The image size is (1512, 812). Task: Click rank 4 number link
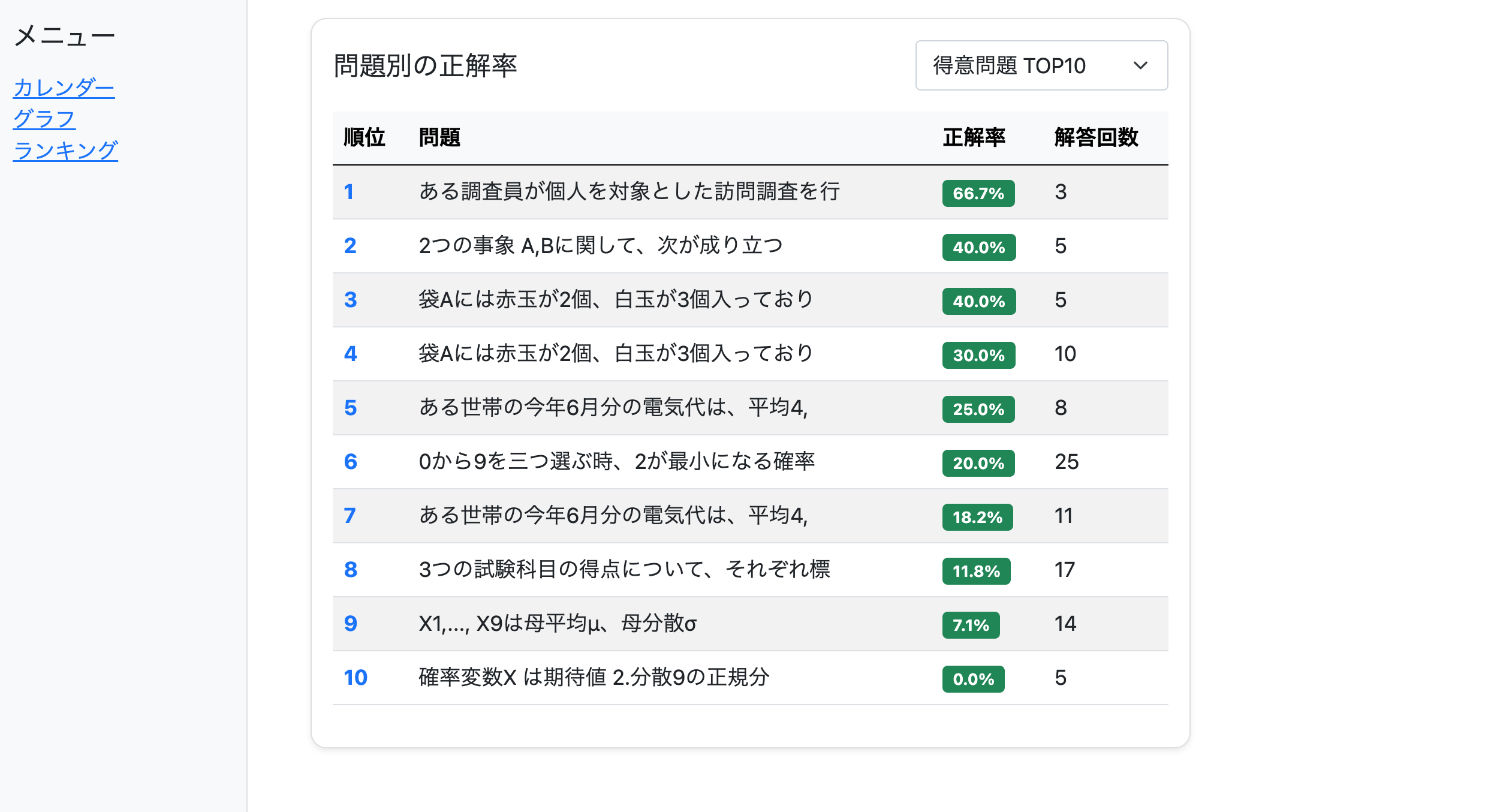pos(350,354)
